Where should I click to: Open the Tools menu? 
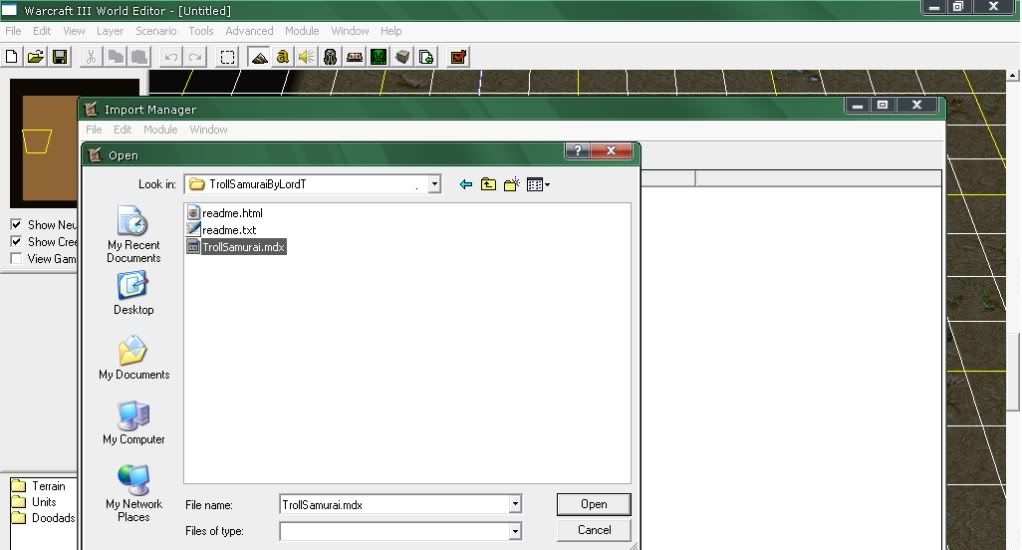(x=201, y=31)
